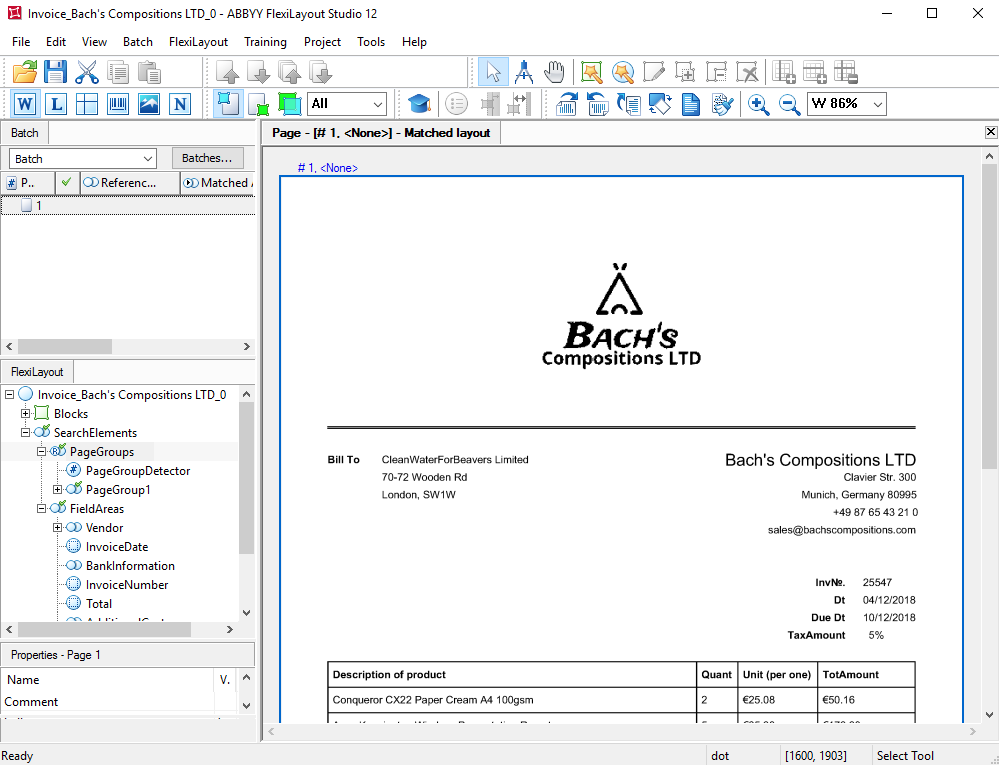
Task: Click the Copy icon in the toolbar
Action: point(118,73)
